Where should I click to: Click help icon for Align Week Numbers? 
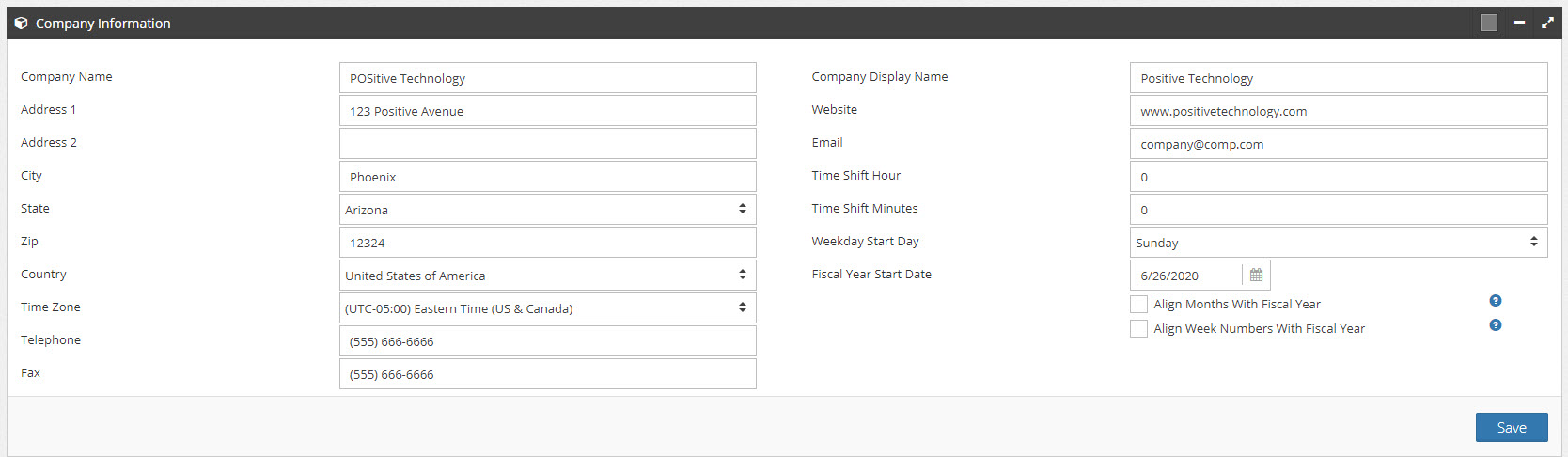click(1496, 325)
